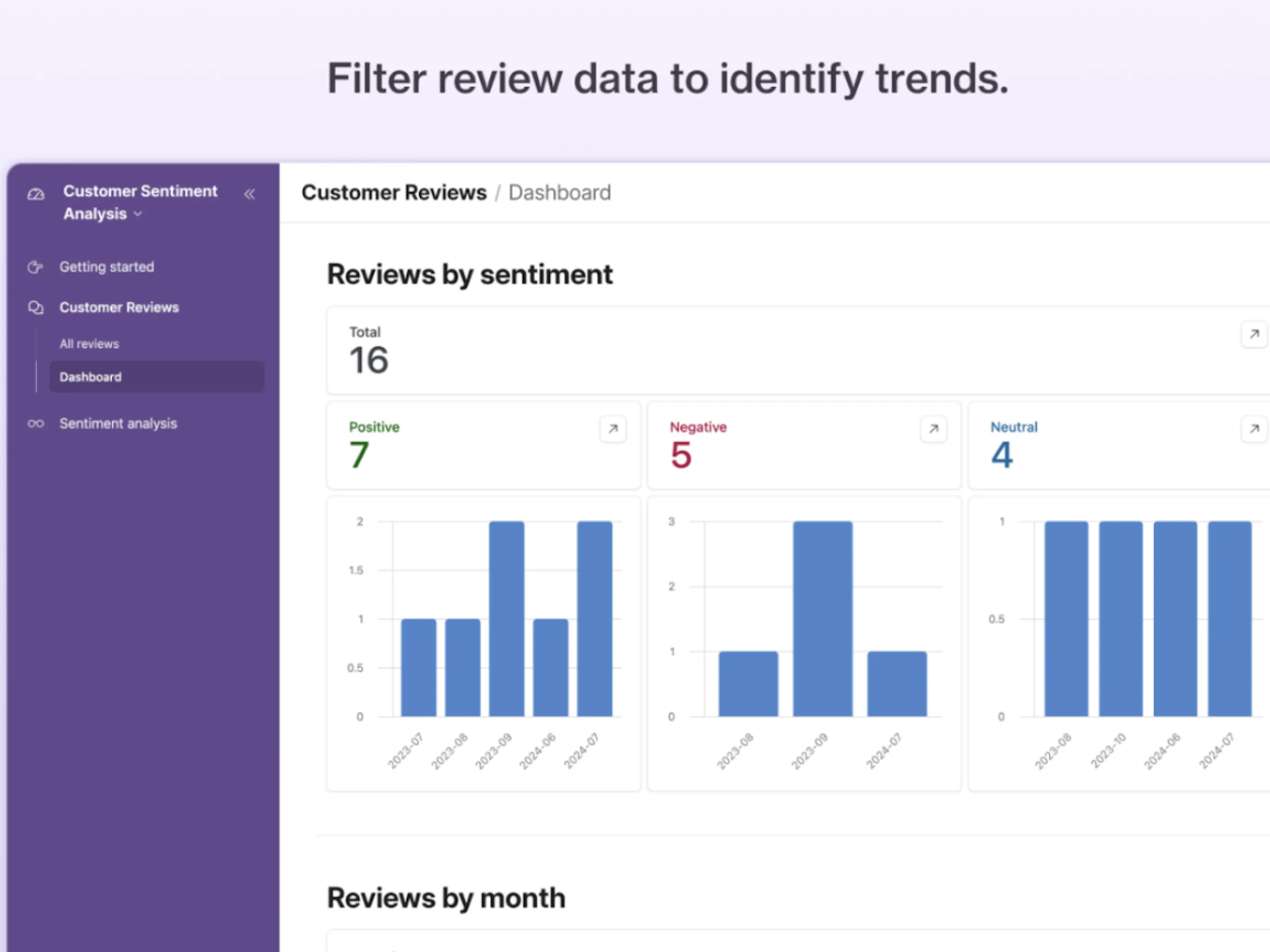
Task: Click the 2024-07 bar in Positive chart
Action: coord(594,619)
